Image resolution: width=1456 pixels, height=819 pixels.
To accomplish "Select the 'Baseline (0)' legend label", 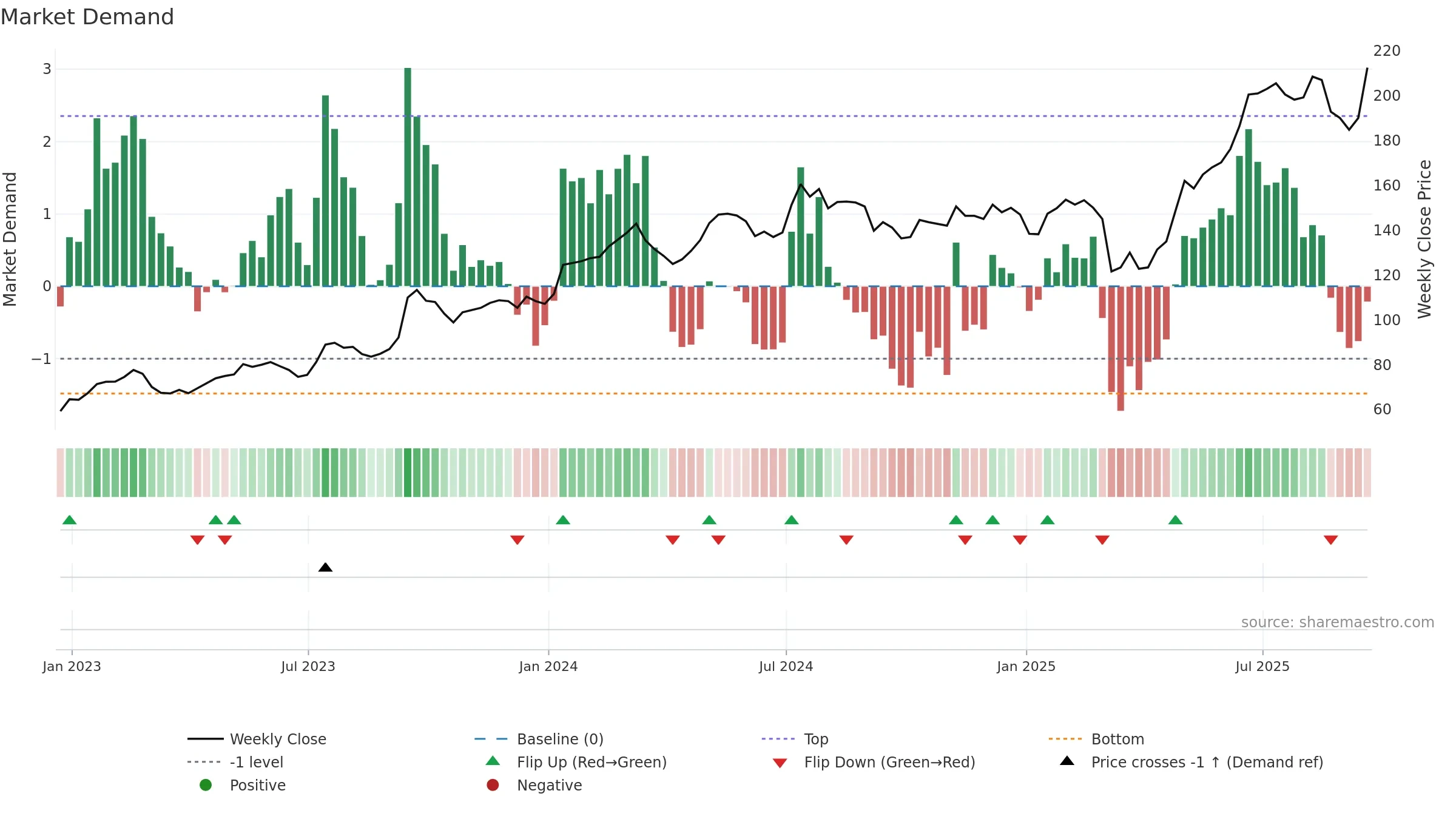I will pyautogui.click(x=560, y=739).
